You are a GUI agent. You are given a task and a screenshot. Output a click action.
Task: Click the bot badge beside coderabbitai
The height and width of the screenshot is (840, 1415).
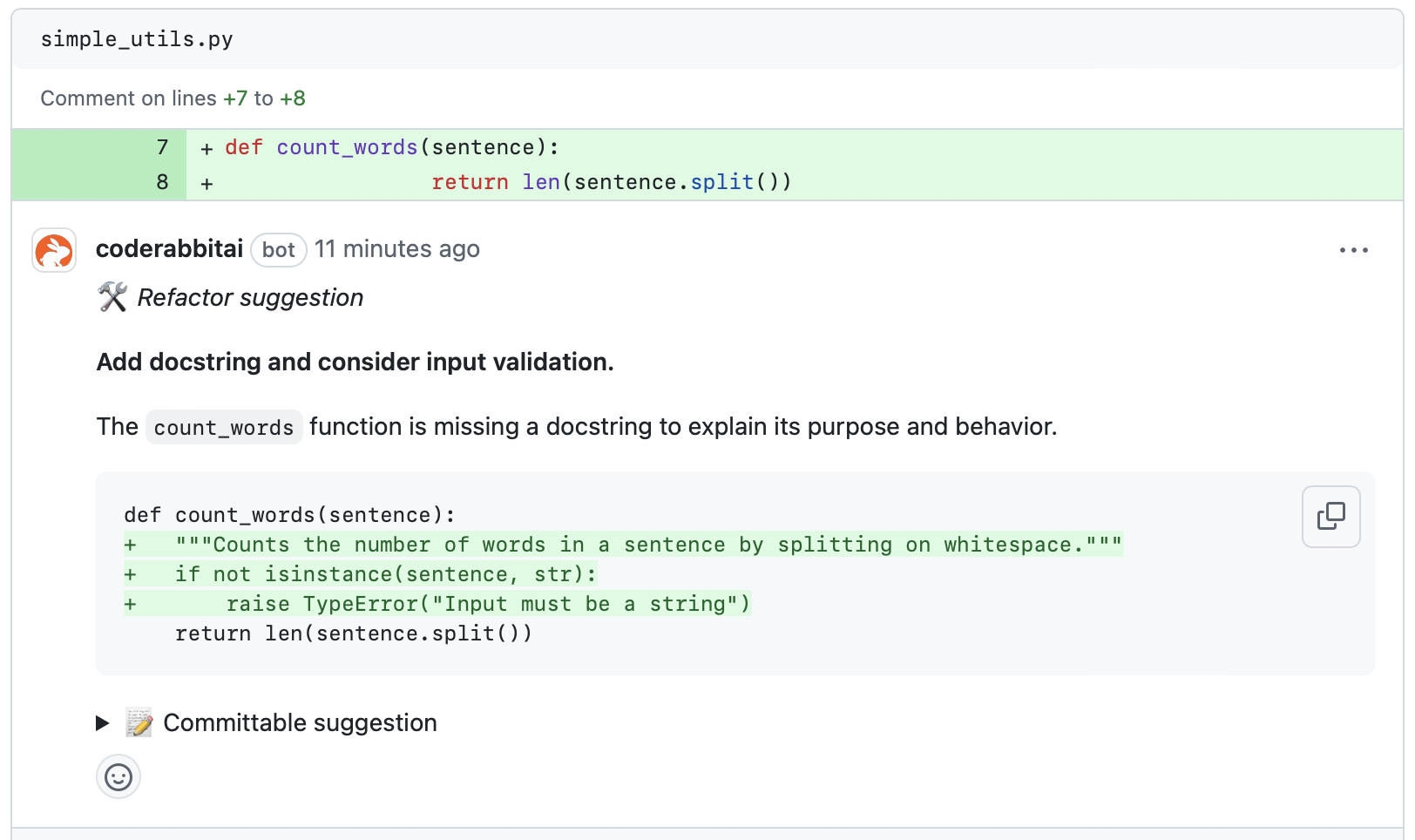(278, 250)
